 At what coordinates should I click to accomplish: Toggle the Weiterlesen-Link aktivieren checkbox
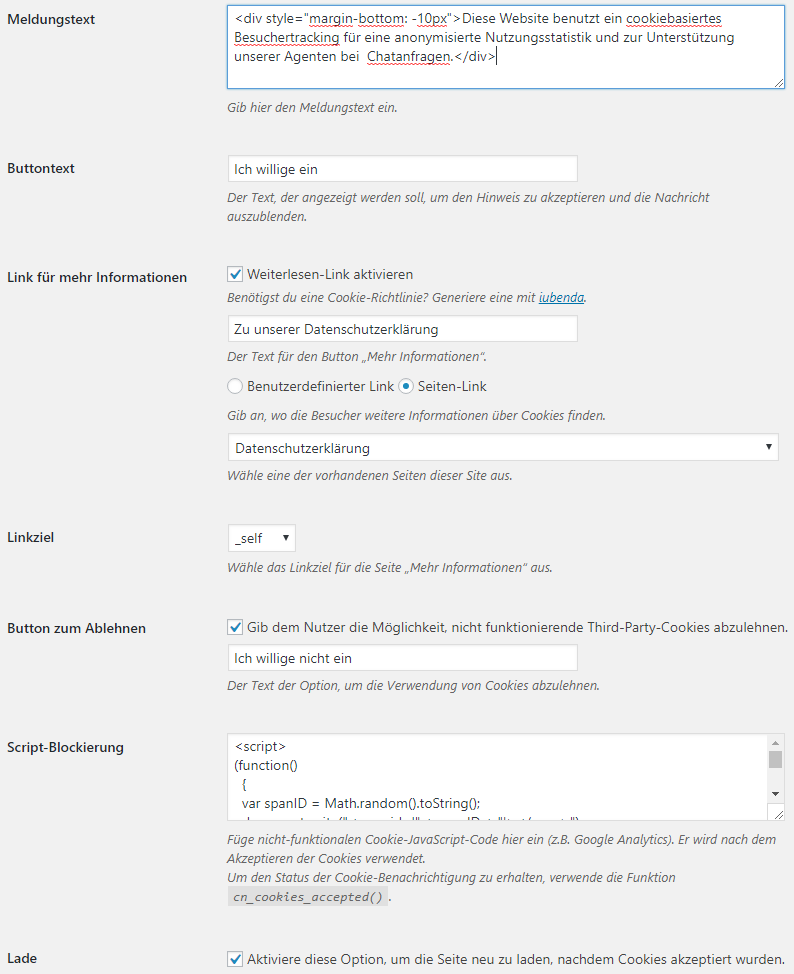click(235, 274)
